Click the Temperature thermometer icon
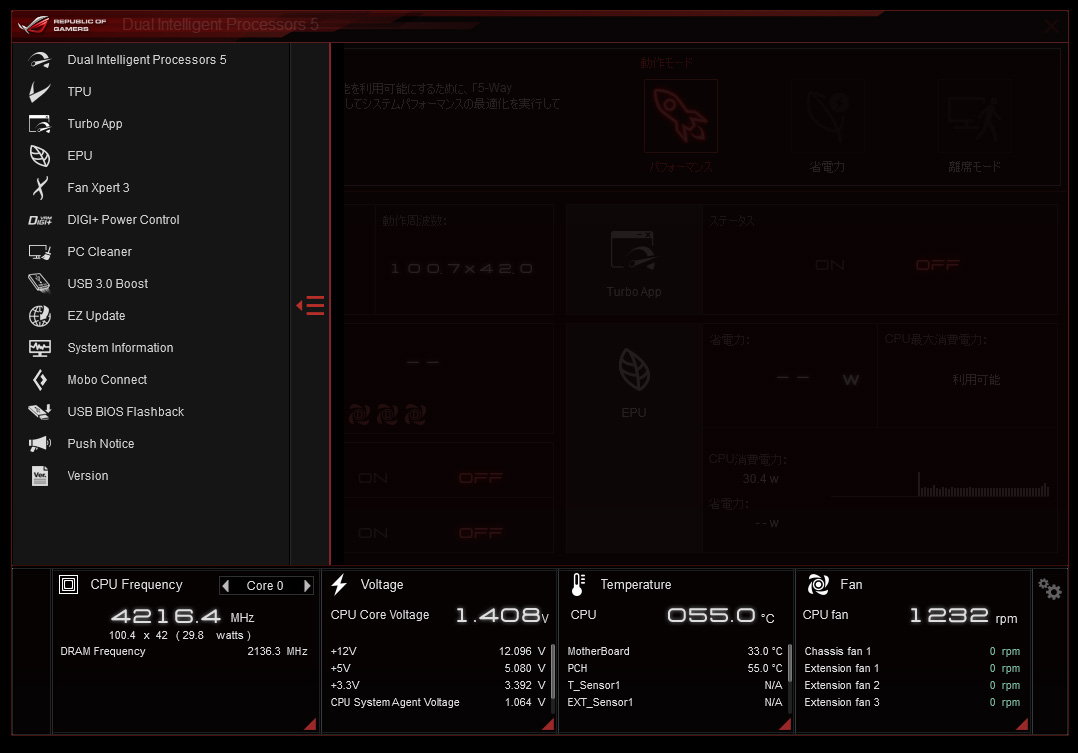1078x753 pixels. coord(578,585)
